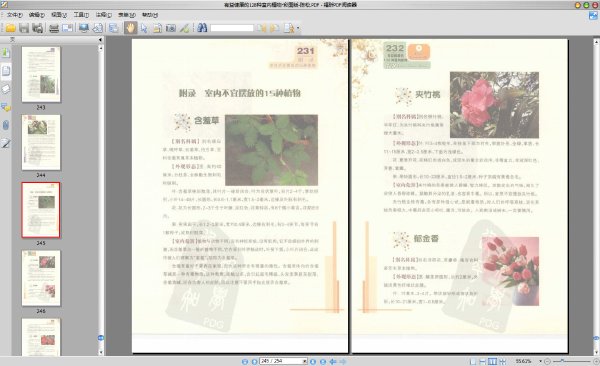Select the page 246 thumbnail
The width and height of the screenshot is (600, 366).
point(41,278)
